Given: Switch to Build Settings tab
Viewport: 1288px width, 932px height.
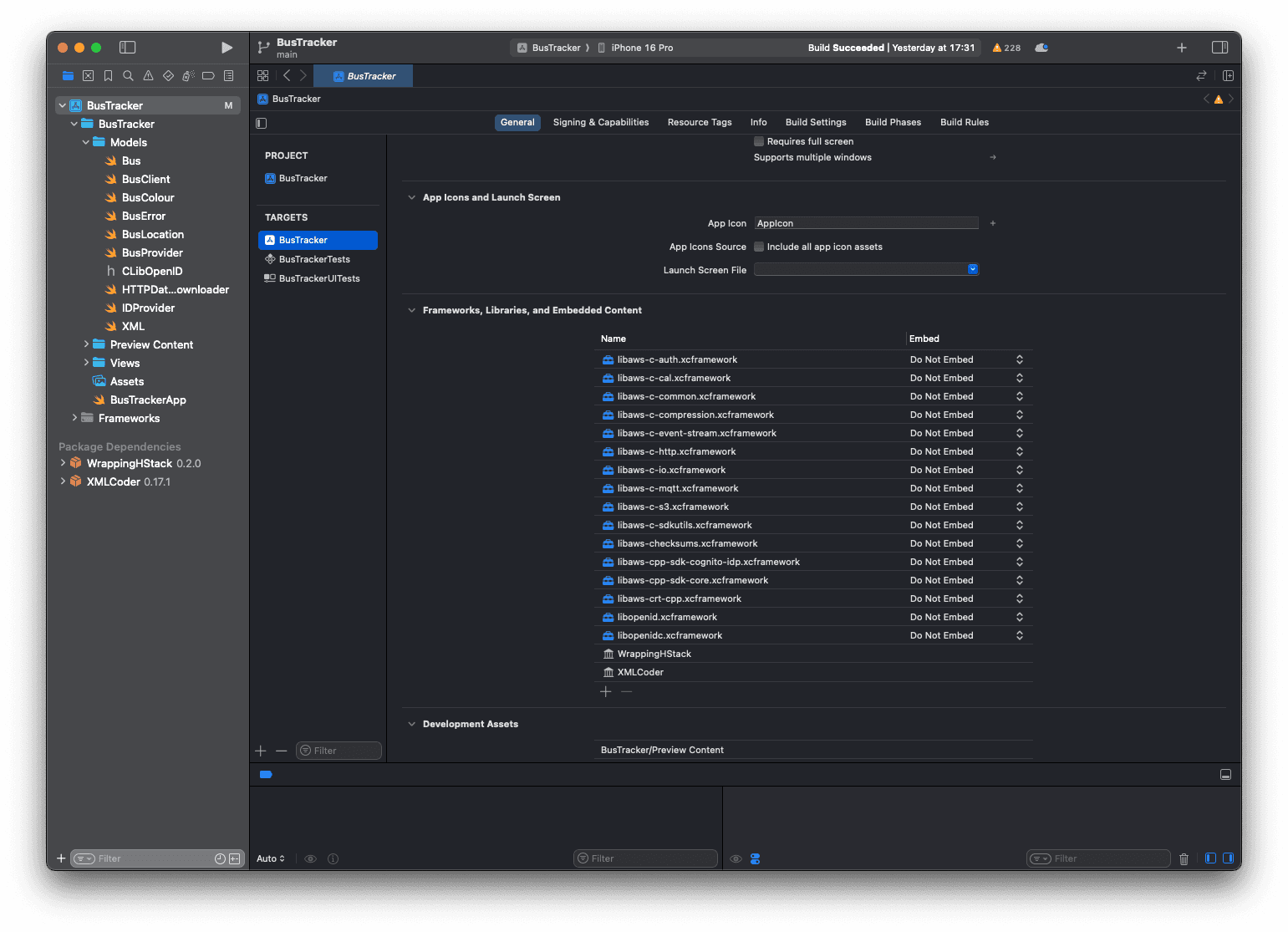Looking at the screenshot, I should [x=816, y=122].
